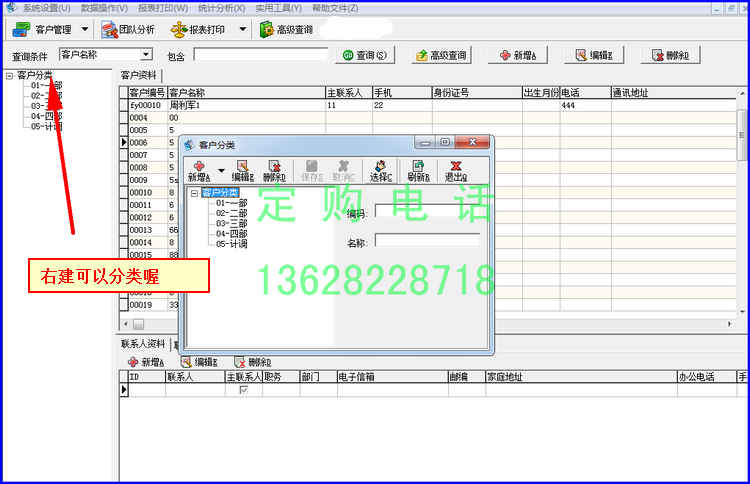This screenshot has height=484, width=750.
Task: Collapse 客户分类 root in the dialog tree
Action: pos(194,193)
